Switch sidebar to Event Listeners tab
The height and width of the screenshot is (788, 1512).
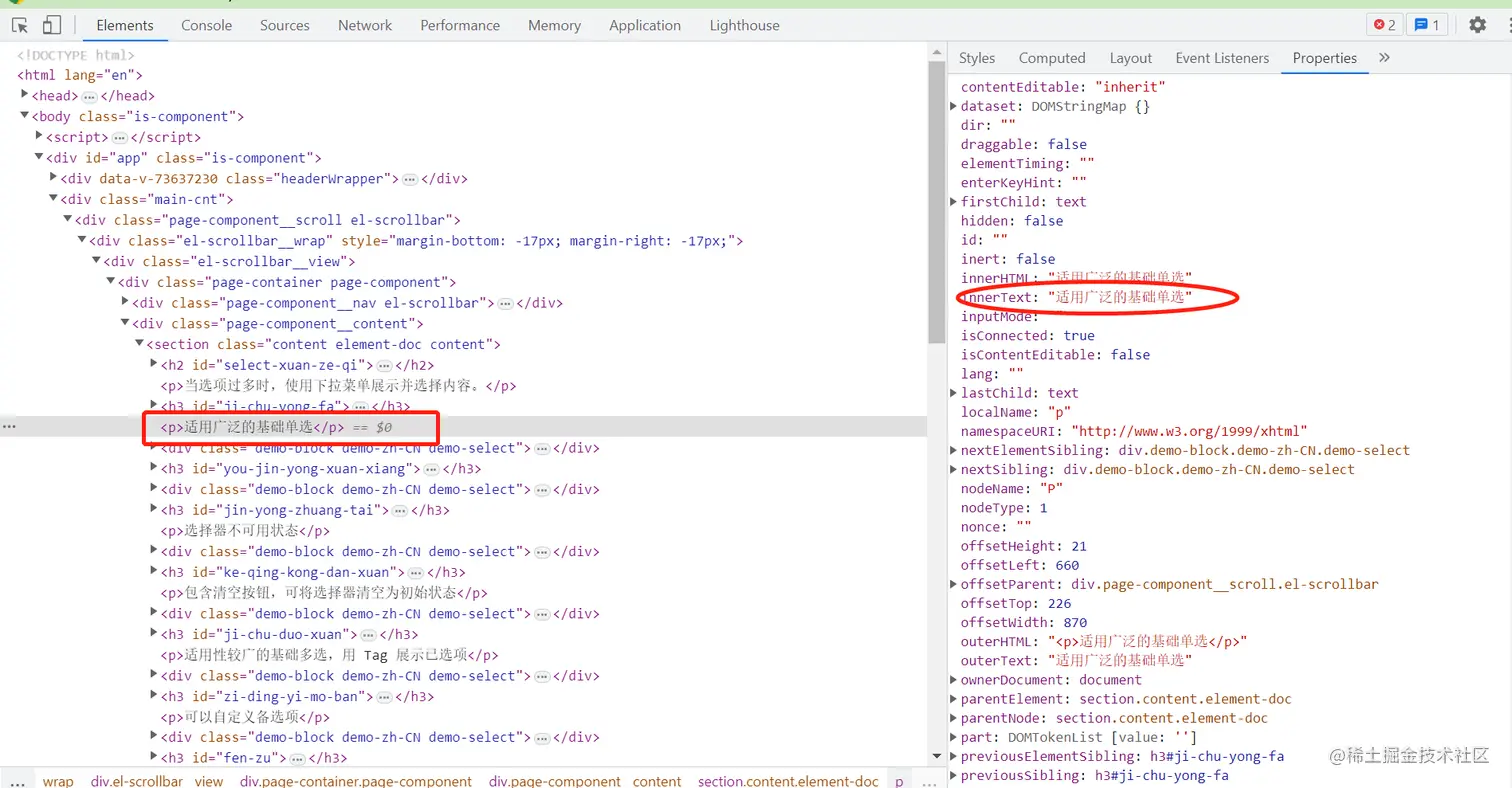tap(1222, 58)
